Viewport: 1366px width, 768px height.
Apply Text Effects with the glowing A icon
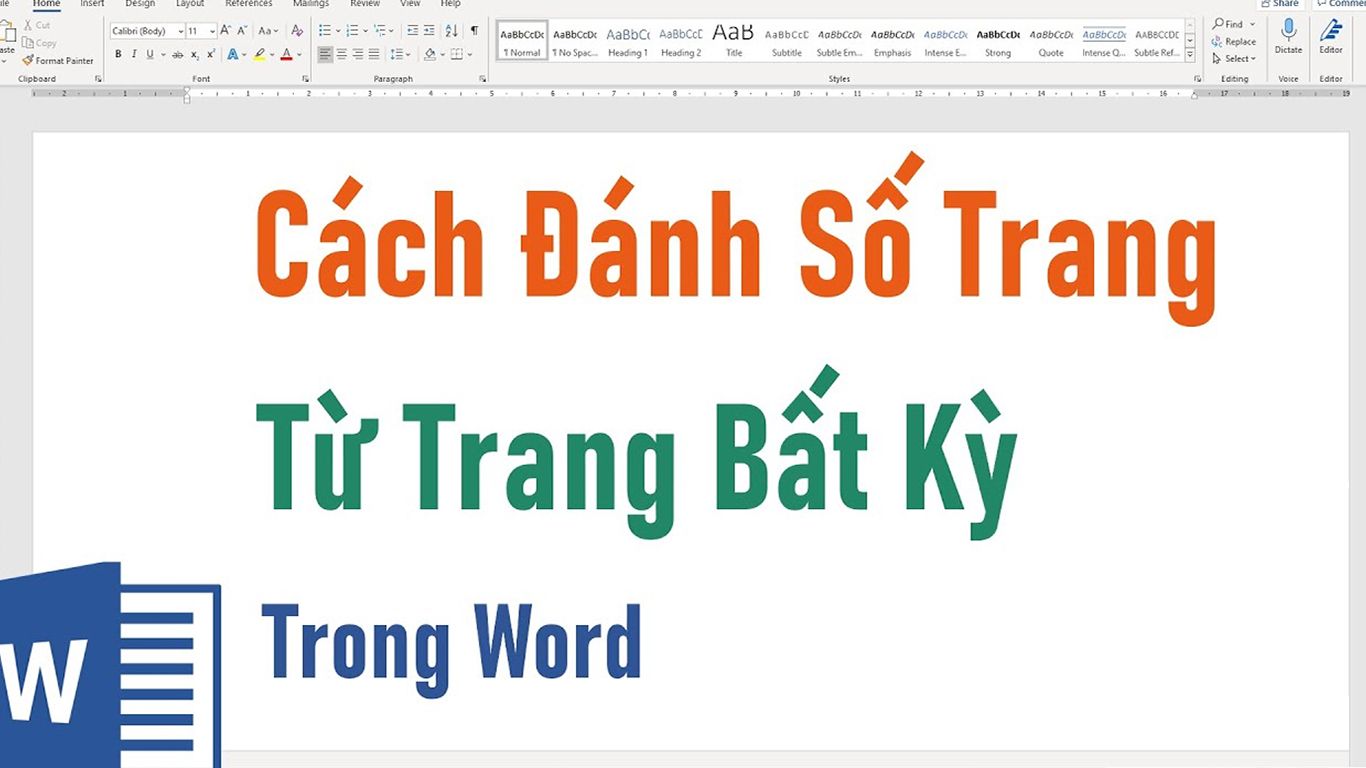click(x=233, y=54)
